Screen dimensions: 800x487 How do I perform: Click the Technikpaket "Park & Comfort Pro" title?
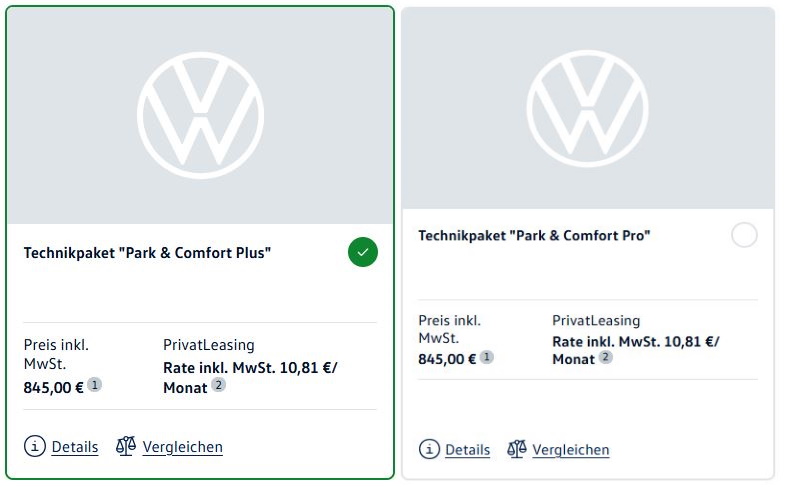(x=534, y=236)
